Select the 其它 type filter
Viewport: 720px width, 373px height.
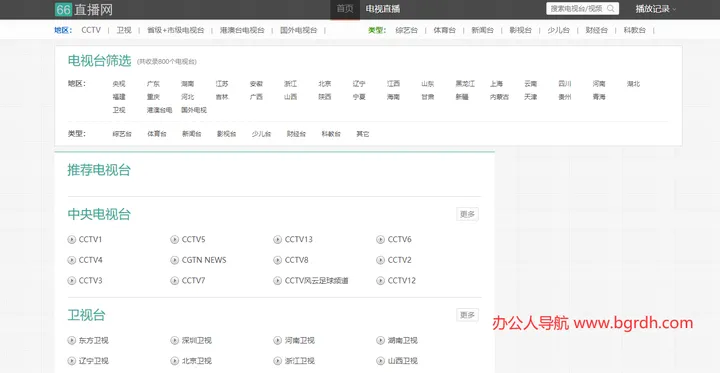coord(363,134)
